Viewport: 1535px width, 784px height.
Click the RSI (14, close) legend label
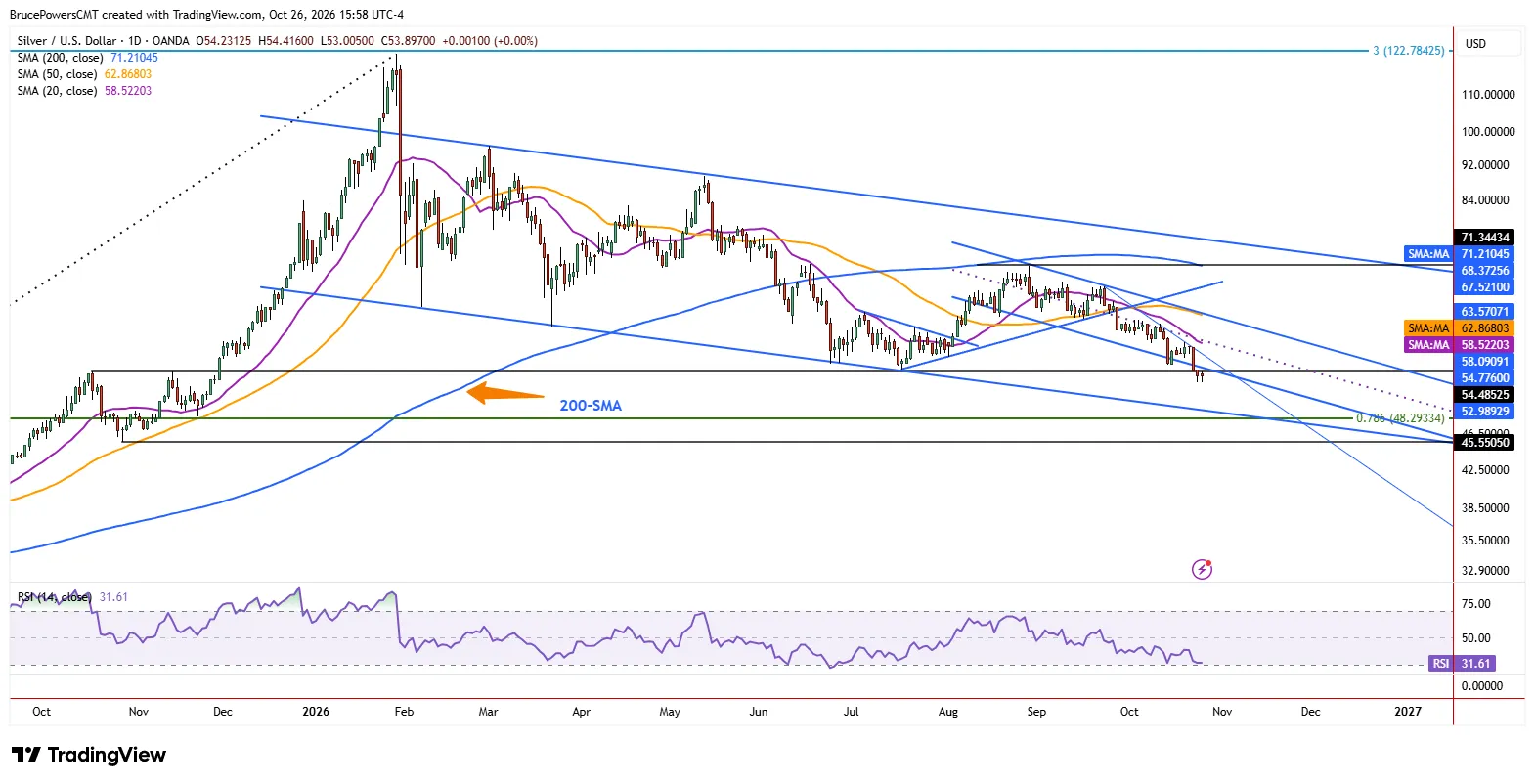55,597
